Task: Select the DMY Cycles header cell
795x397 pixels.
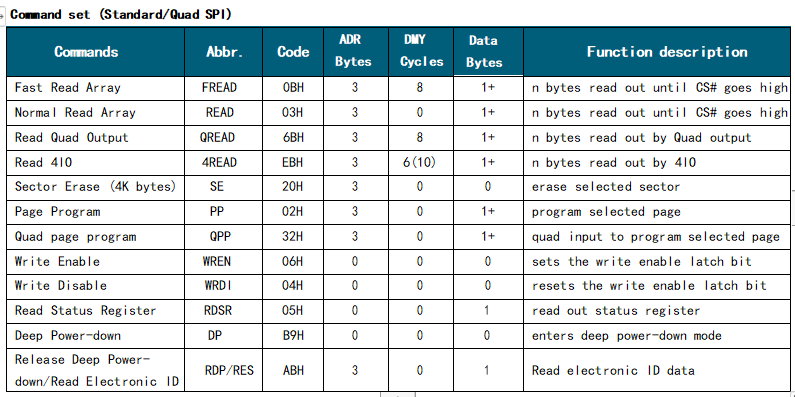Action: (421, 52)
